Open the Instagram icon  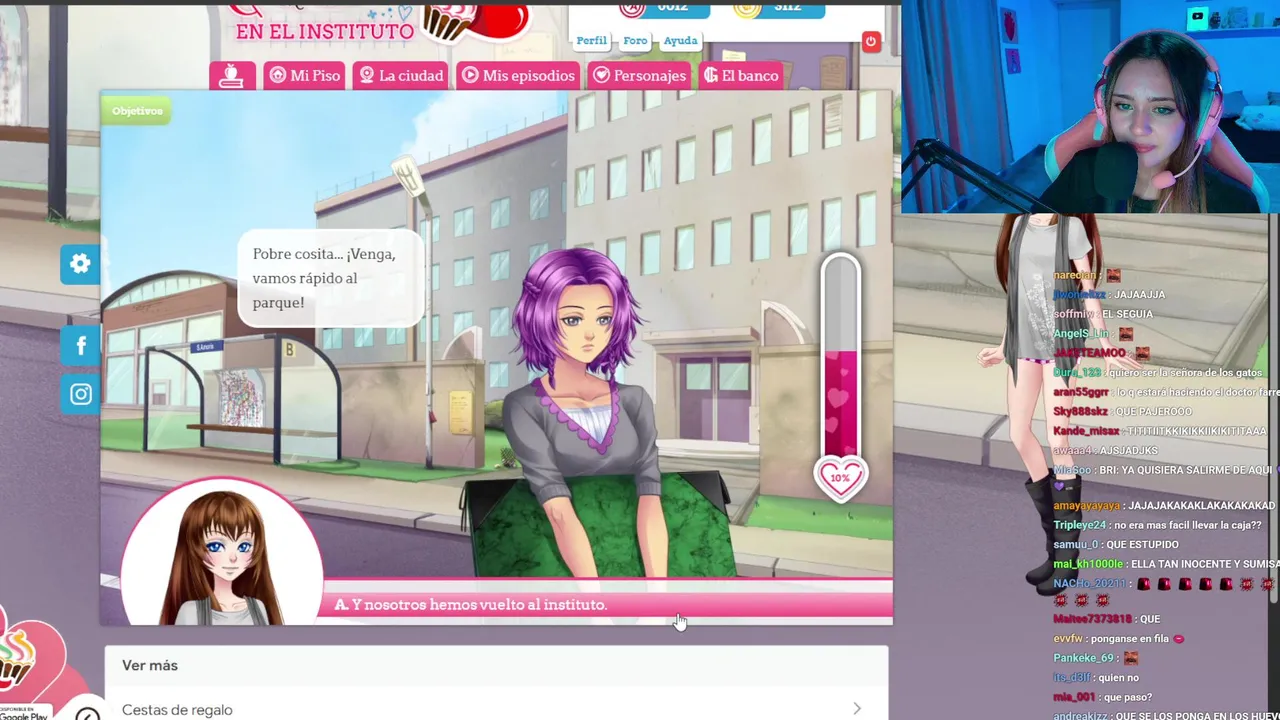81,394
